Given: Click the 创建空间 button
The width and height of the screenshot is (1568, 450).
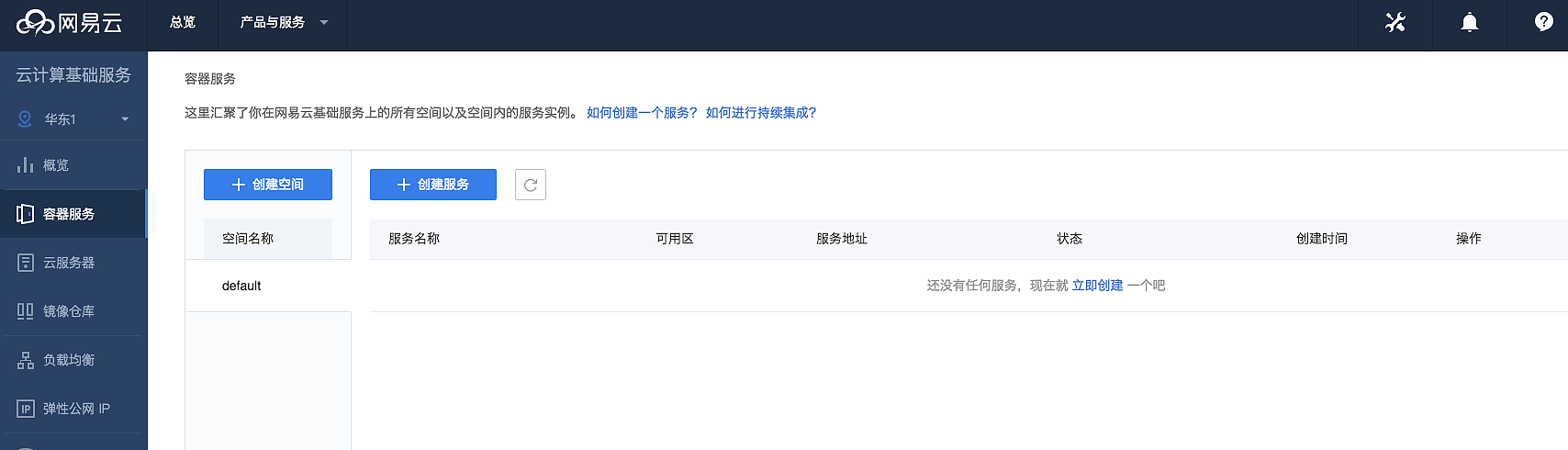Looking at the screenshot, I should tap(268, 185).
